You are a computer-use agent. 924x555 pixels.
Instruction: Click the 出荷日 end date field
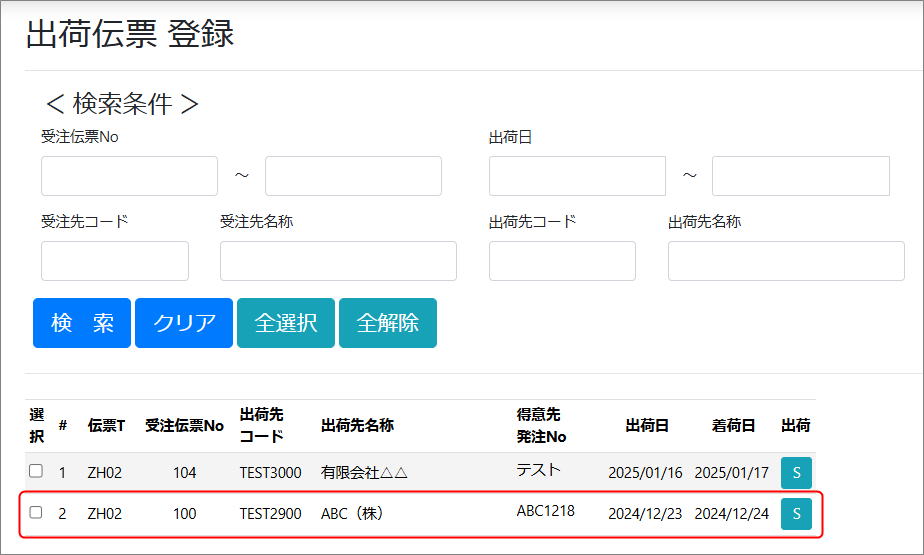(x=800, y=176)
